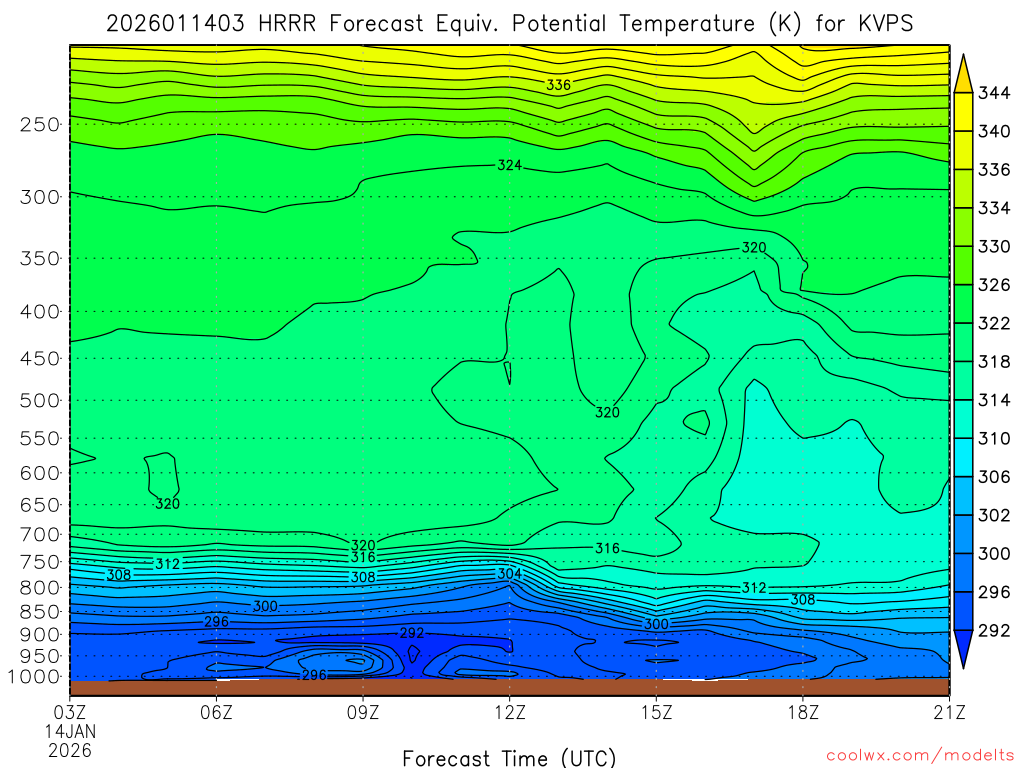The width and height of the screenshot is (1024, 768).
Task: Click the 326 value on the color bar
Action: [994, 285]
